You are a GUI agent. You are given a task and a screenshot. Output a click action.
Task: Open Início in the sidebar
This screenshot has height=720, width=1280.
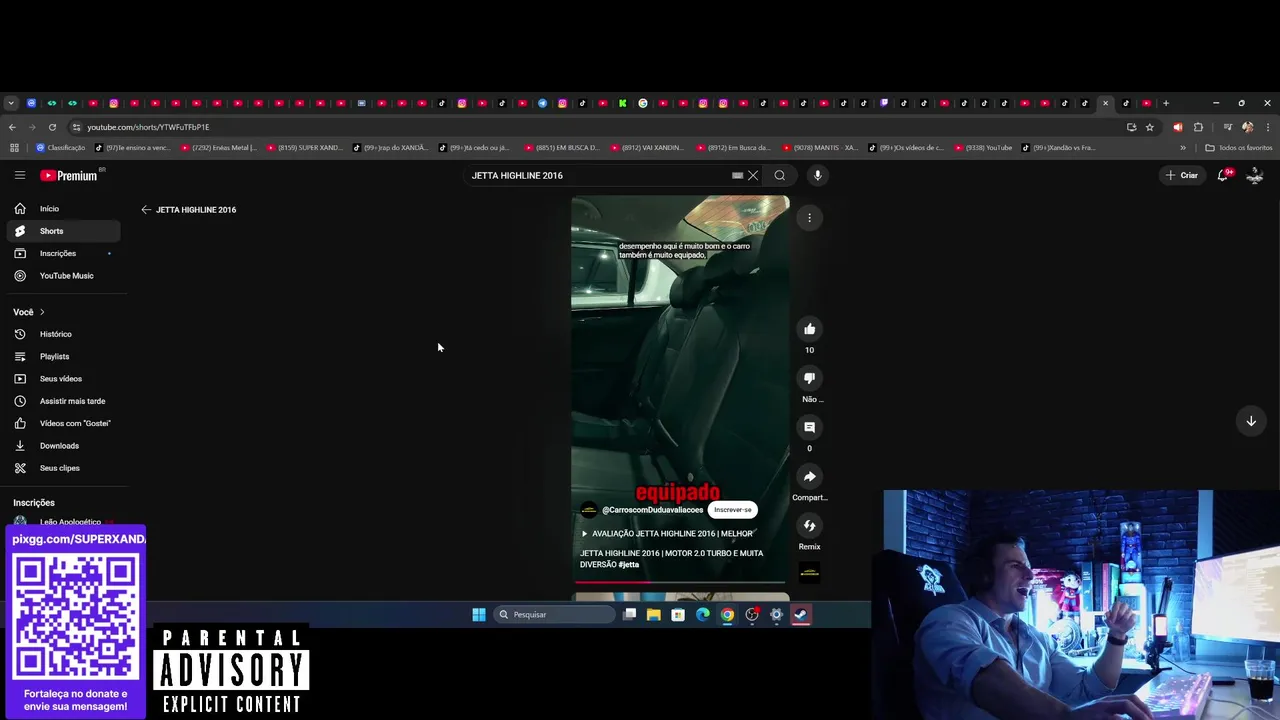tap(63, 209)
